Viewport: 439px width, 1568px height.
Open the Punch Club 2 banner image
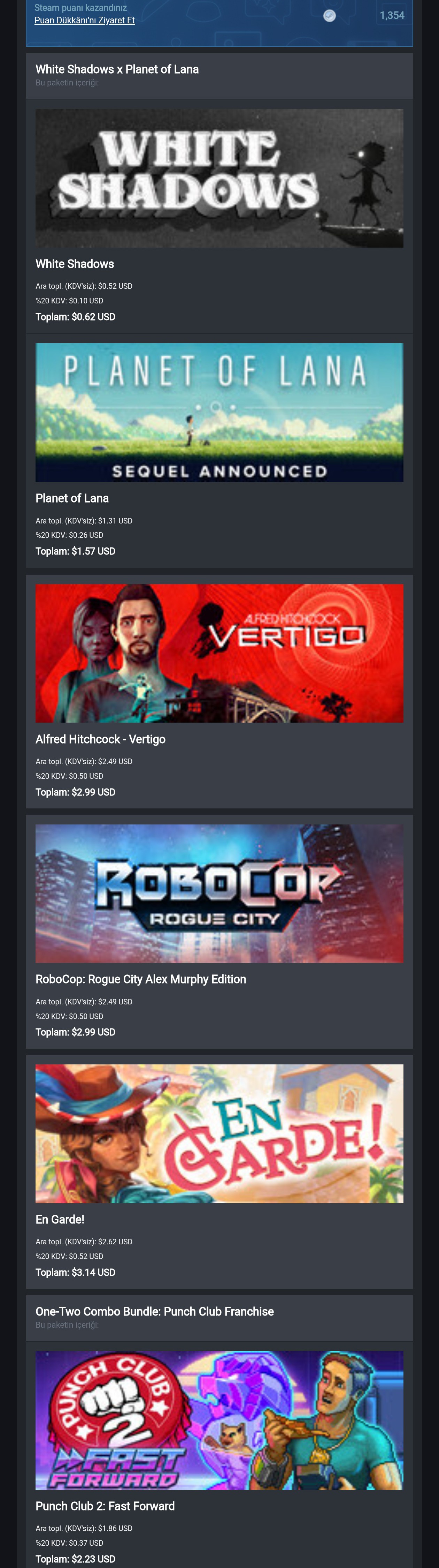pos(219,1420)
